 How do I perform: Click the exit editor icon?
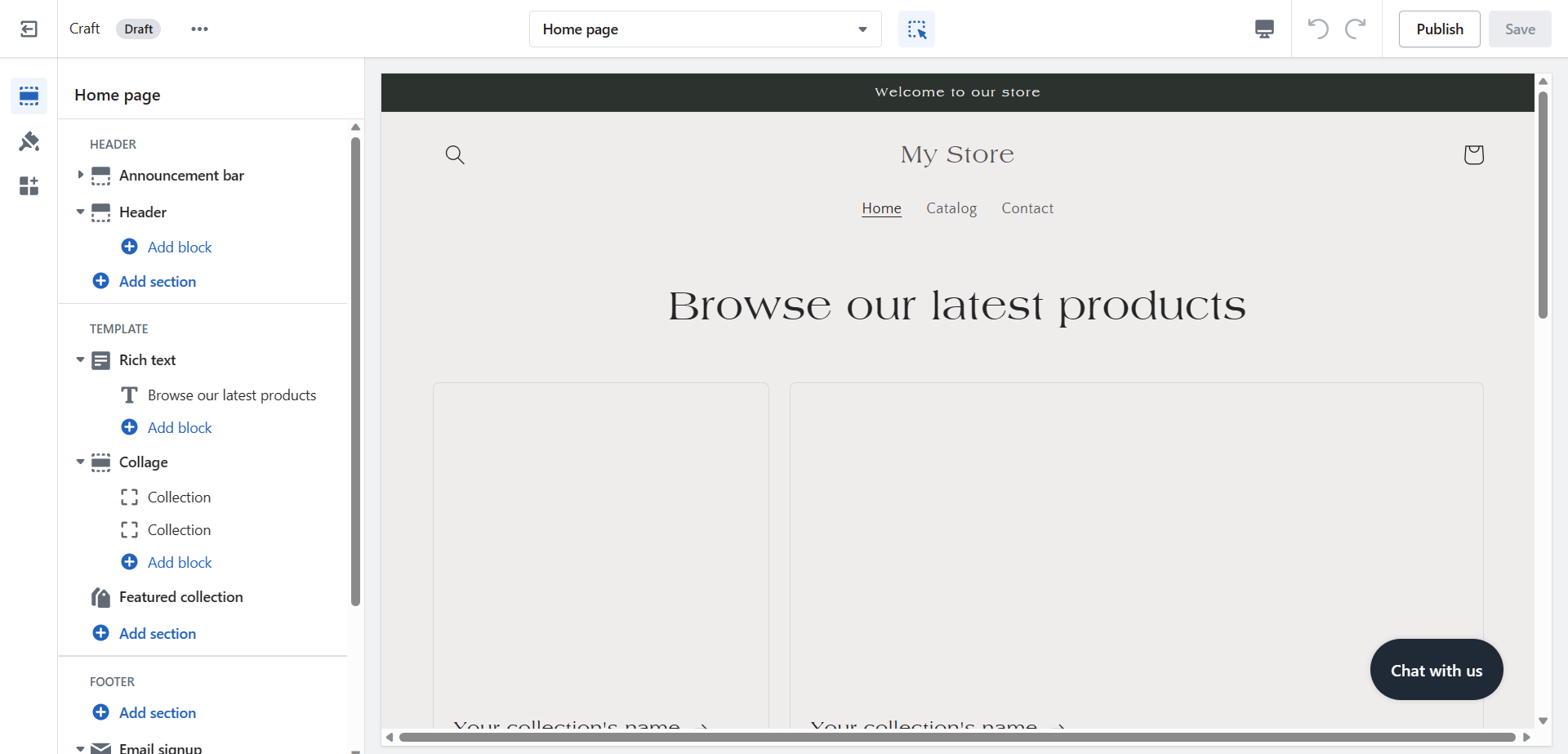29,29
